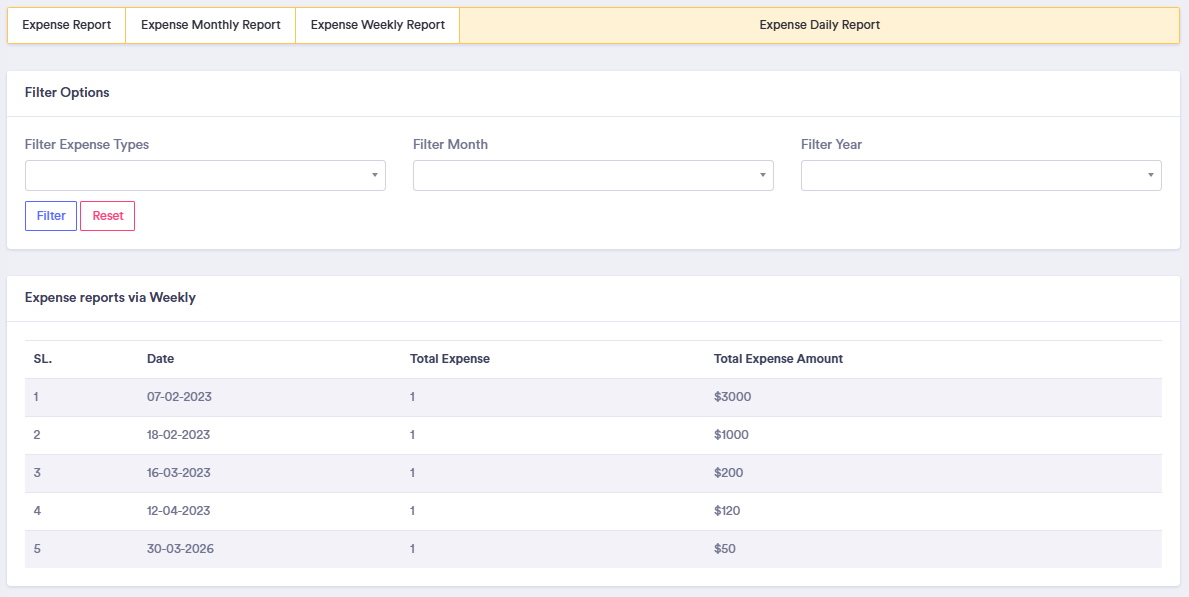The image size is (1189, 597).
Task: Select the Expense Daily Report tab
Action: click(x=819, y=25)
